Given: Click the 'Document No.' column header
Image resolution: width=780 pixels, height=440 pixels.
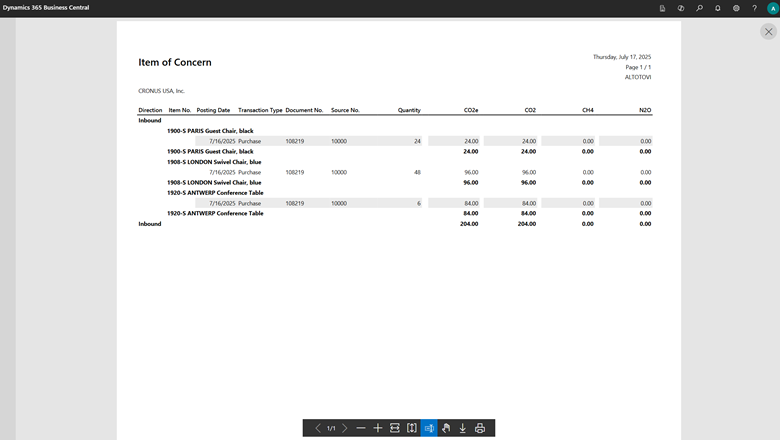Looking at the screenshot, I should click(304, 110).
